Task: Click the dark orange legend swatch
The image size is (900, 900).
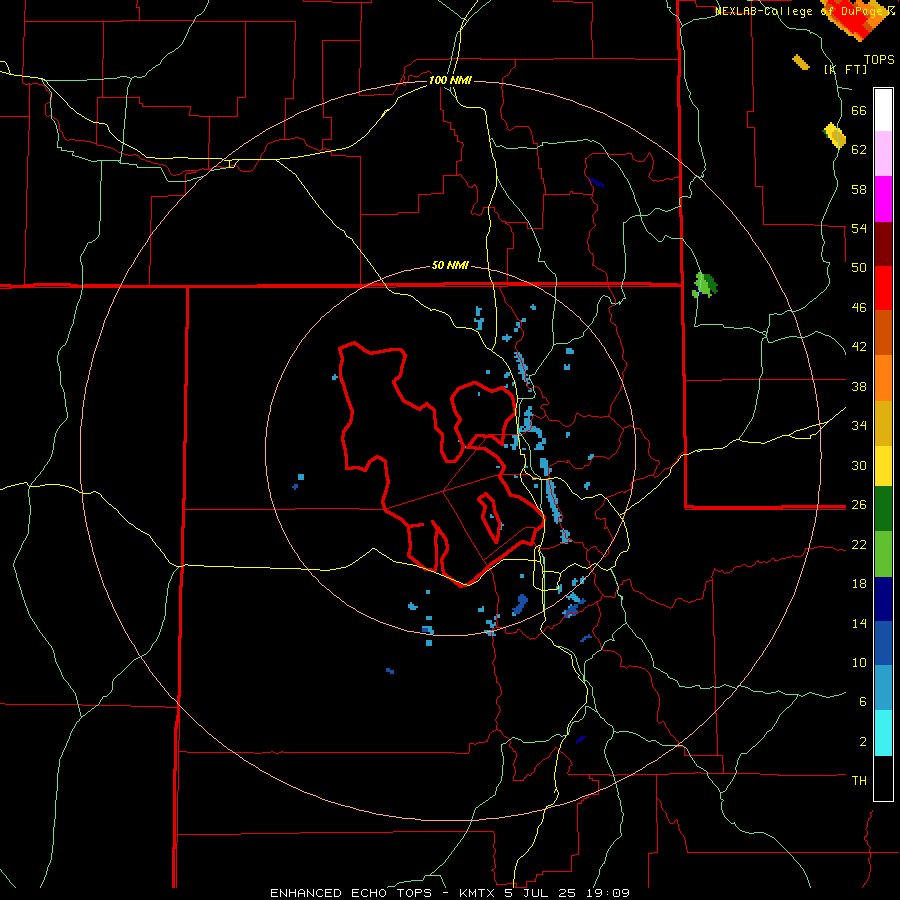Action: click(883, 332)
